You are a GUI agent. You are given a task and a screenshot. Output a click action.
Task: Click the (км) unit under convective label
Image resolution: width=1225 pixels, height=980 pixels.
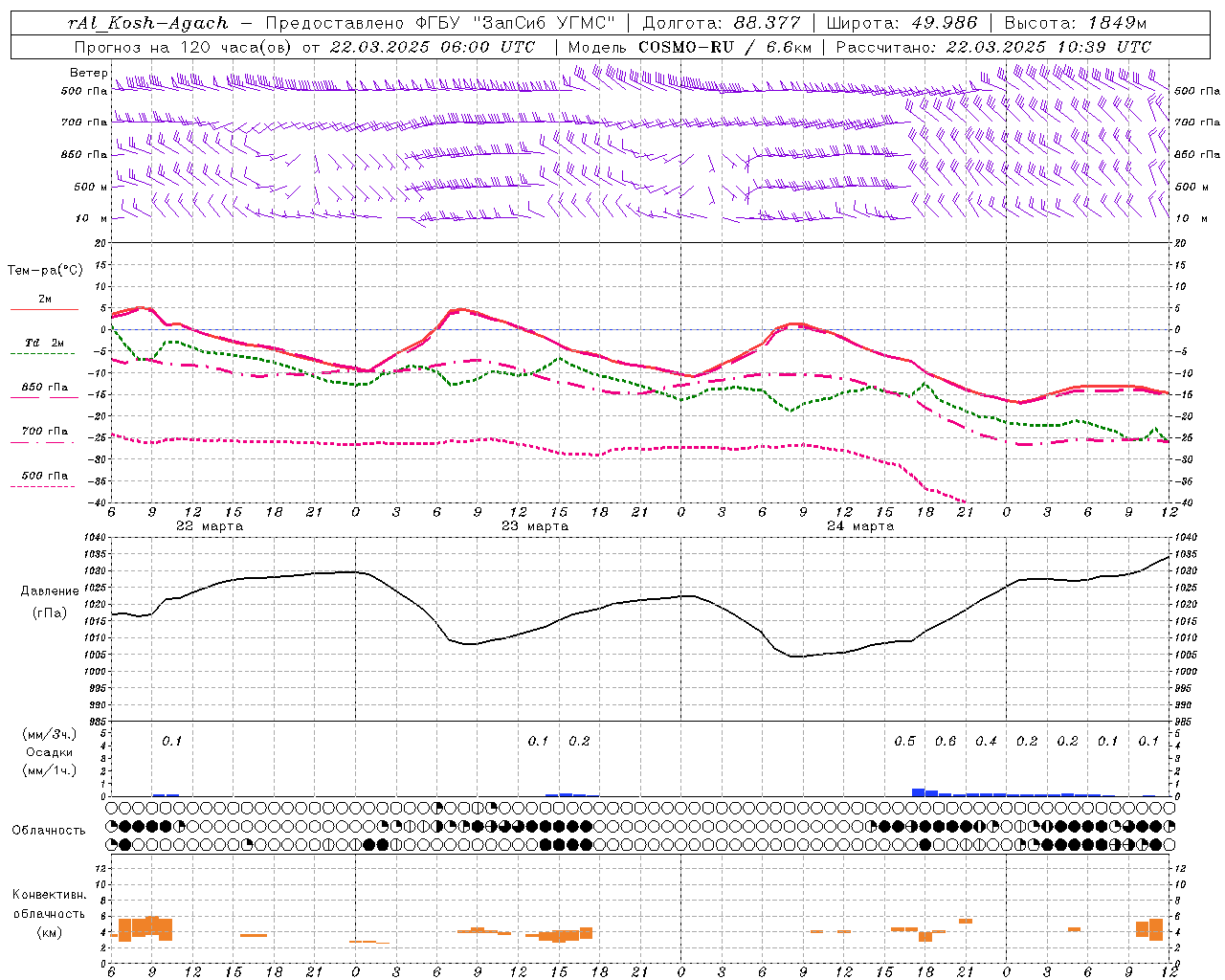[50, 932]
